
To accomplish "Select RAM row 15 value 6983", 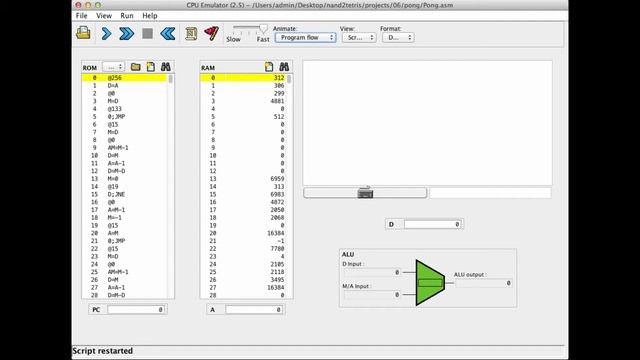I will 243,194.
